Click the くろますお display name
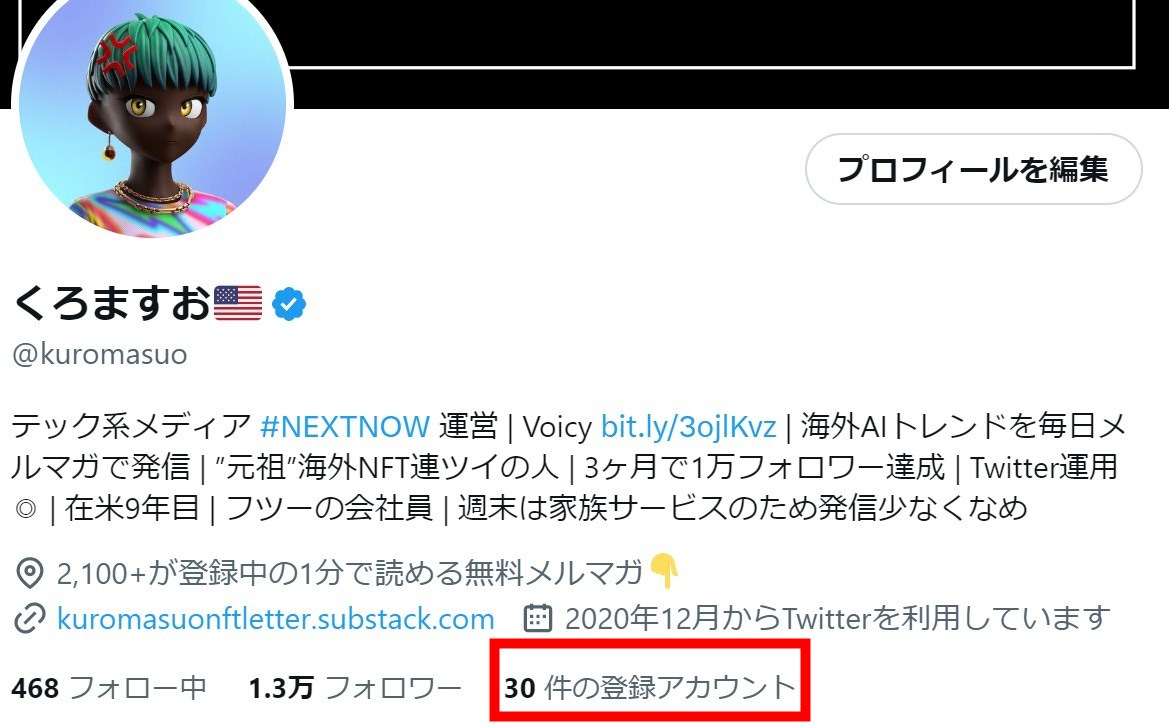The height and width of the screenshot is (728, 1169). coord(112,303)
